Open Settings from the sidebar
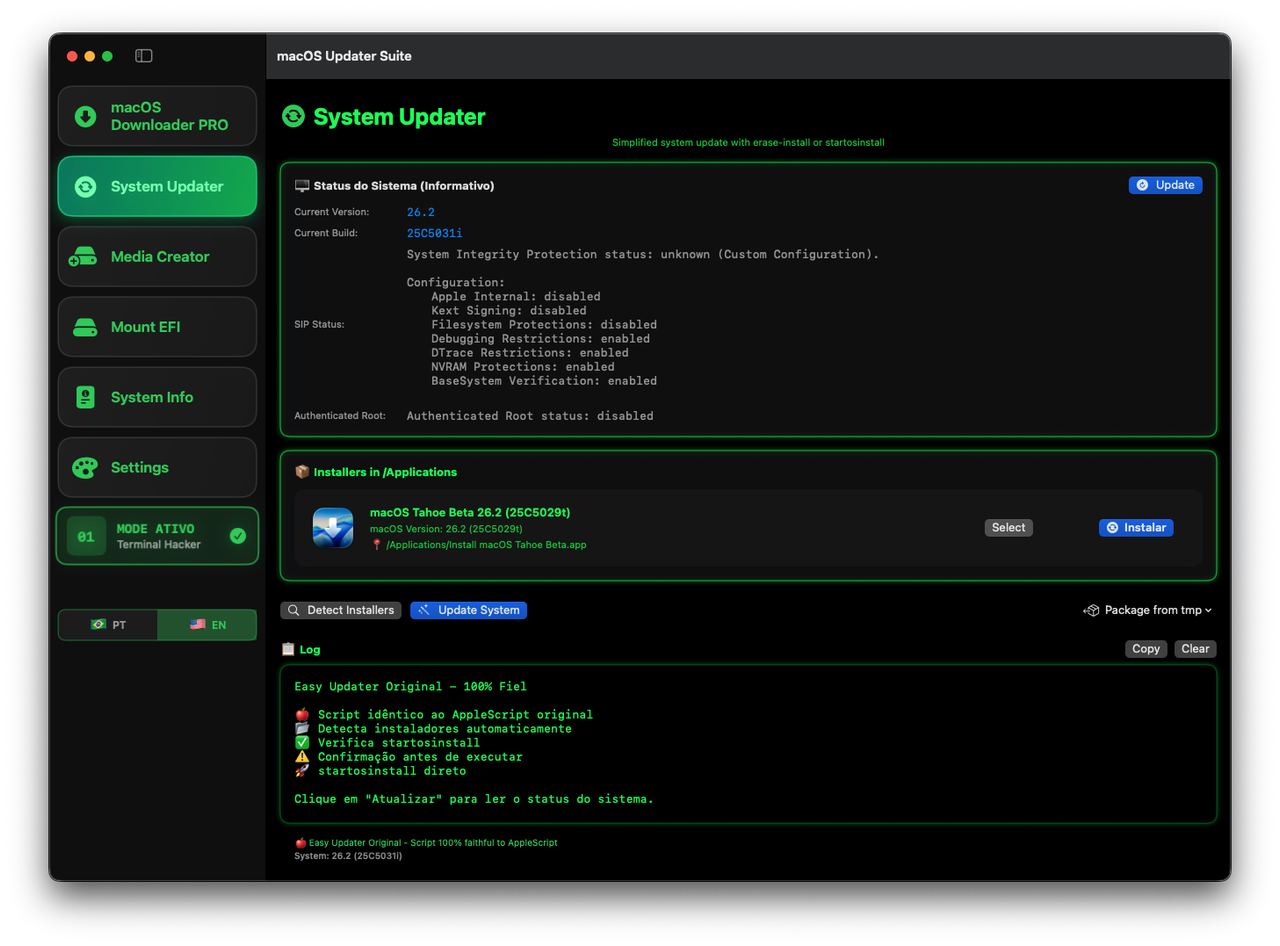 tap(157, 467)
